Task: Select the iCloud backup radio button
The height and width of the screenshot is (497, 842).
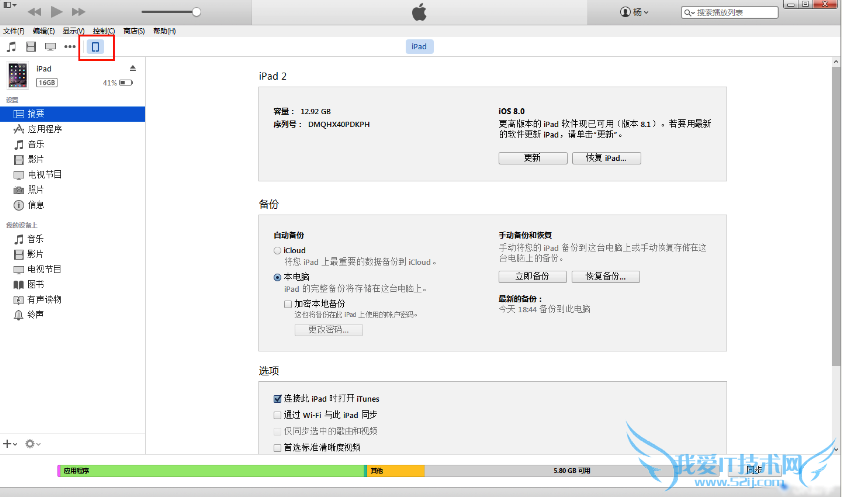Action: 277,251
